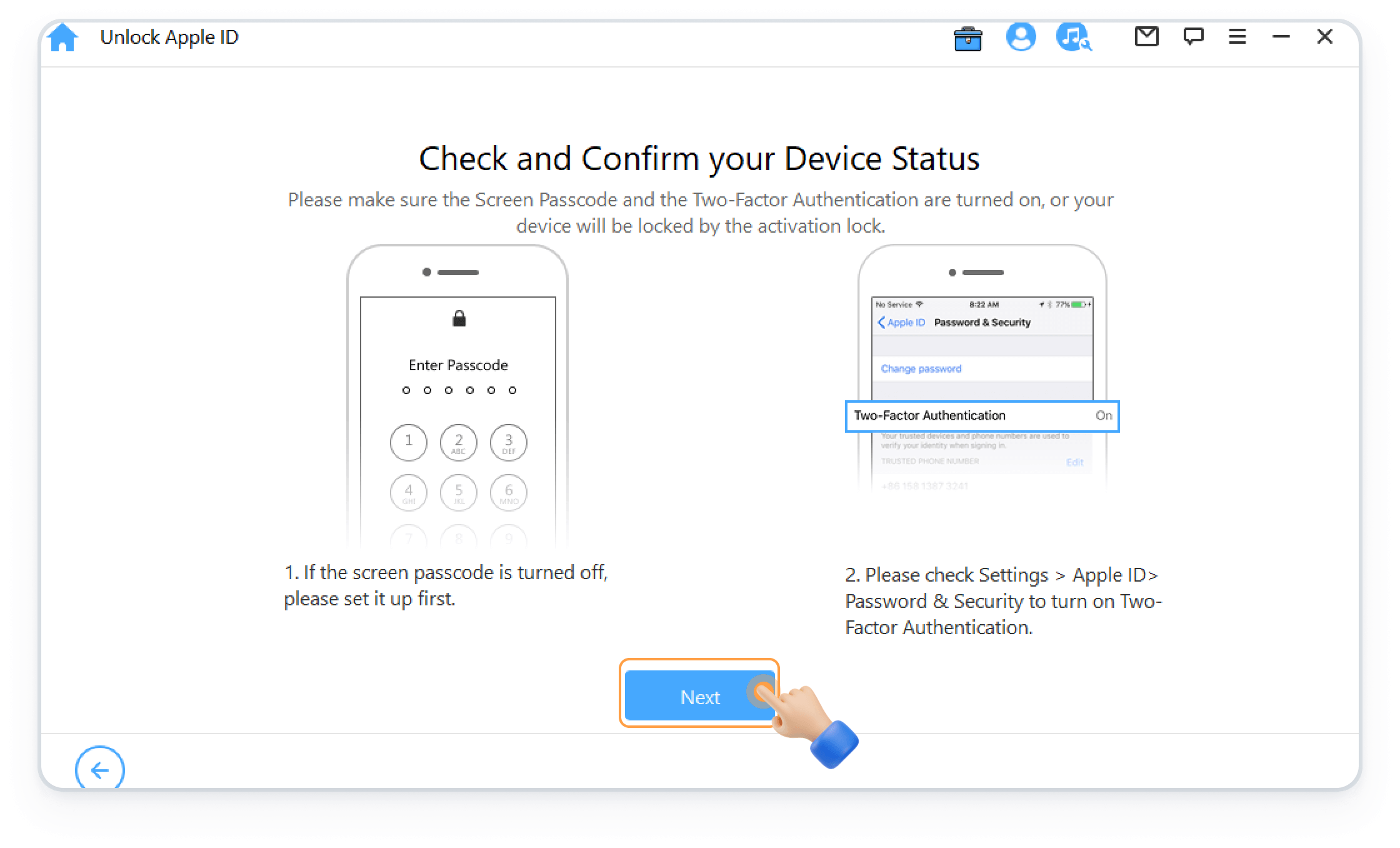Image resolution: width=1400 pixels, height=848 pixels.
Task: Click the home icon in the toolbar
Action: click(63, 38)
